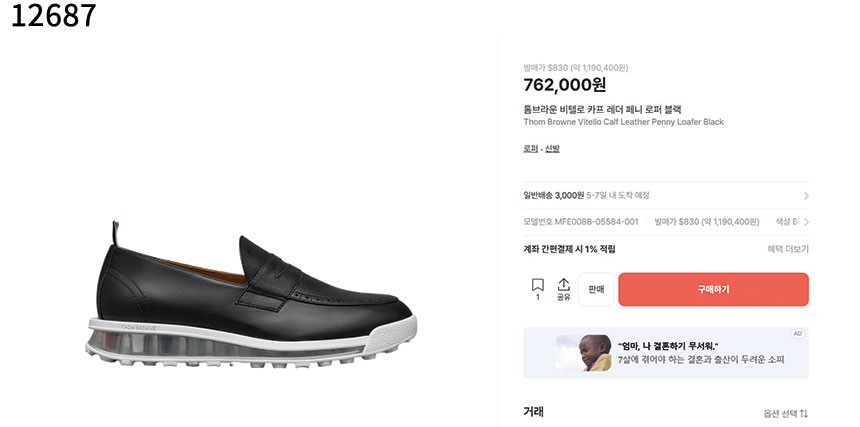Click the sort arrows next to 옵션 선택
The image size is (860, 427).
click(804, 413)
